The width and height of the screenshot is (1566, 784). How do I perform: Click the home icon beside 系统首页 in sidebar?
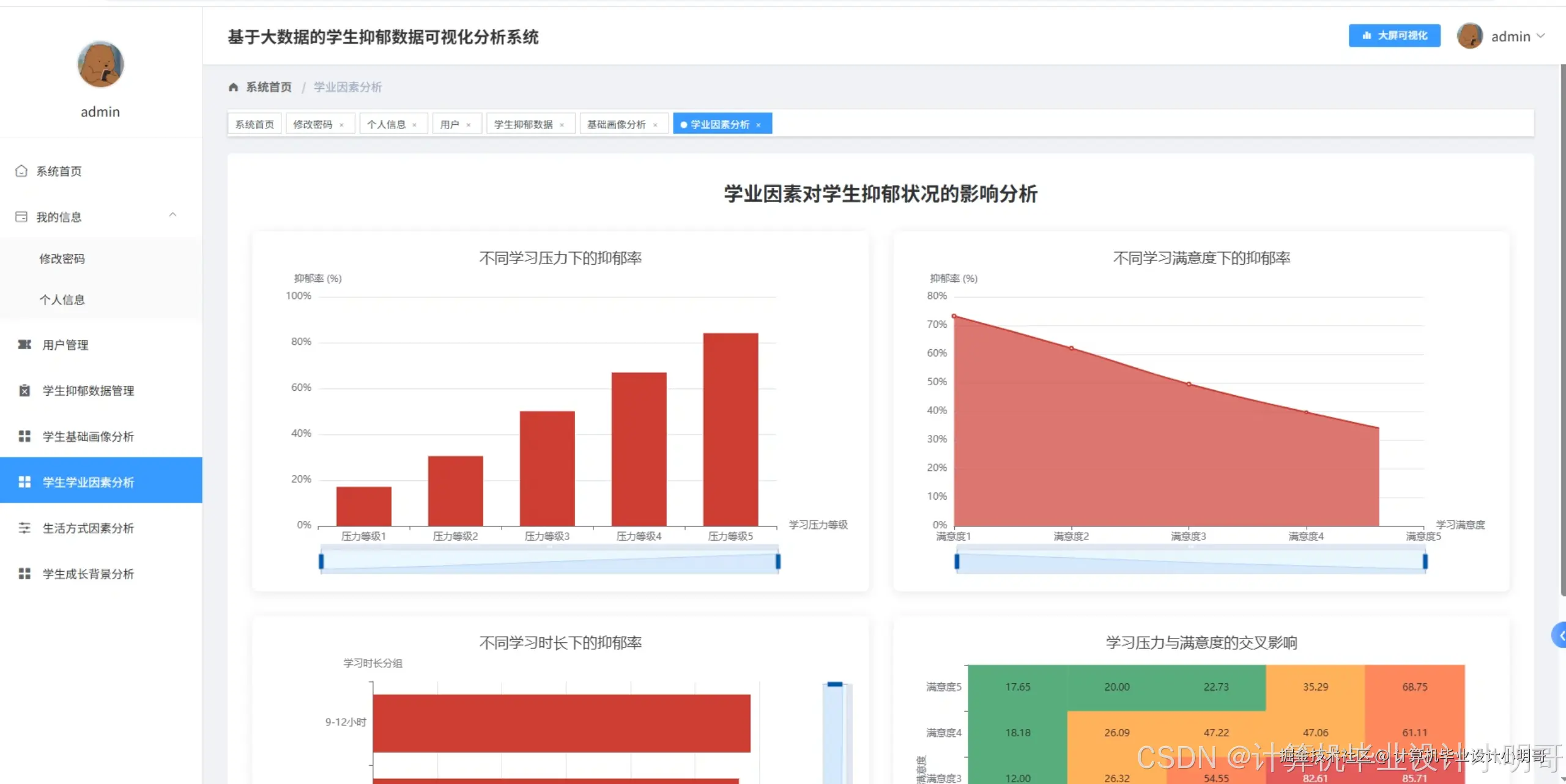(x=21, y=171)
